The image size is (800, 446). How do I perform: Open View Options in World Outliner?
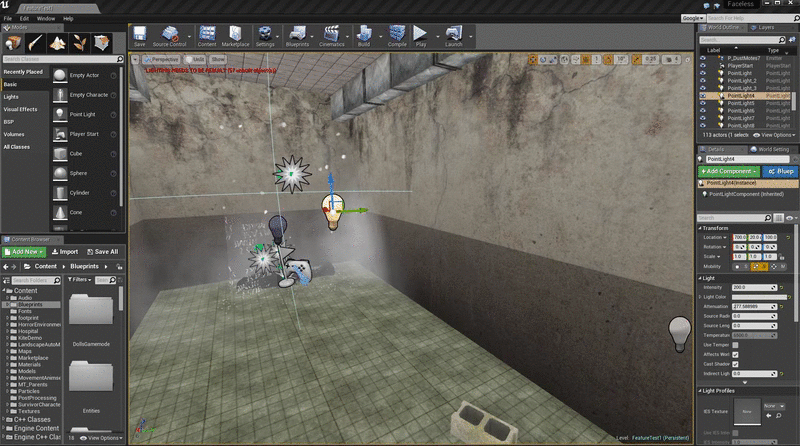[x=774, y=135]
